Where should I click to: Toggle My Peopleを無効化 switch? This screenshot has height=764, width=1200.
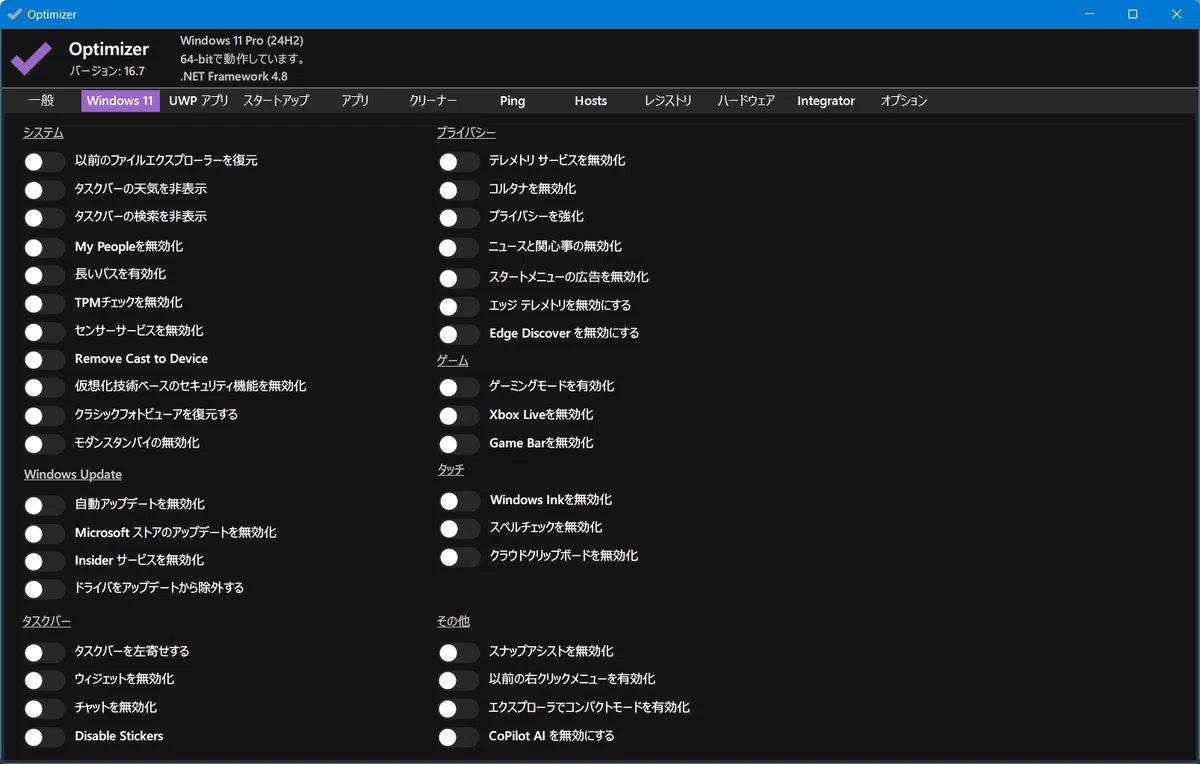pos(45,247)
